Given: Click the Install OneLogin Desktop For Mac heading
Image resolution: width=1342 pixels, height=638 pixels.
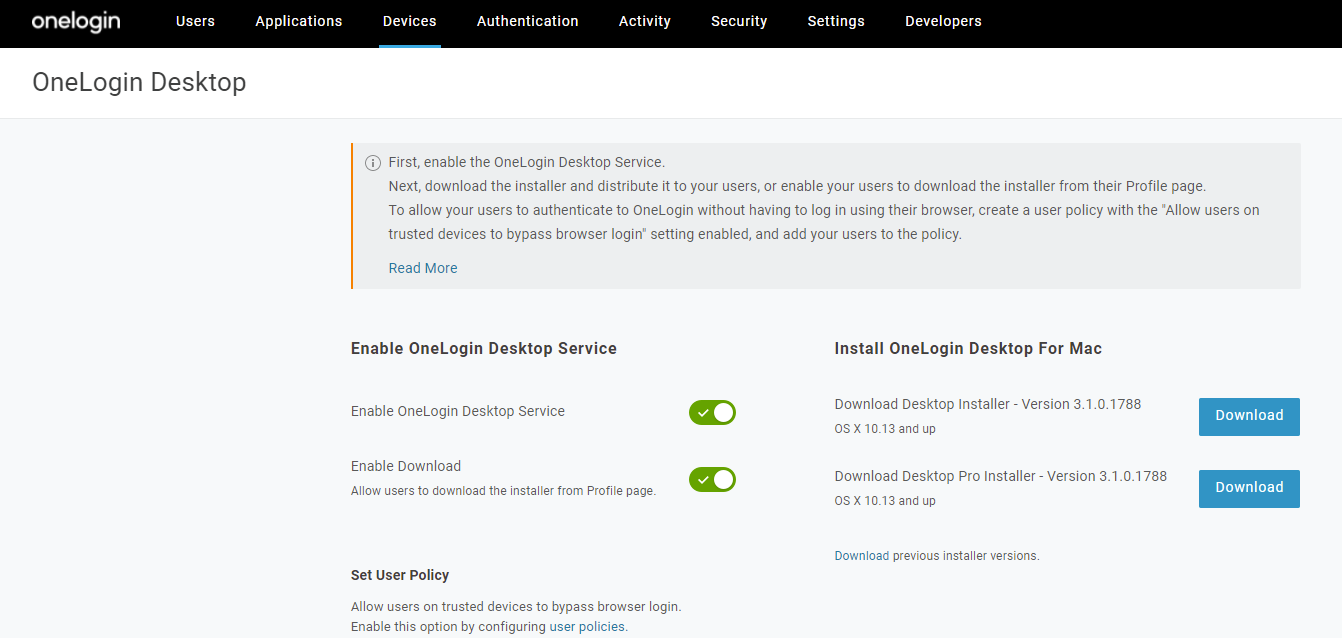Looking at the screenshot, I should [967, 348].
